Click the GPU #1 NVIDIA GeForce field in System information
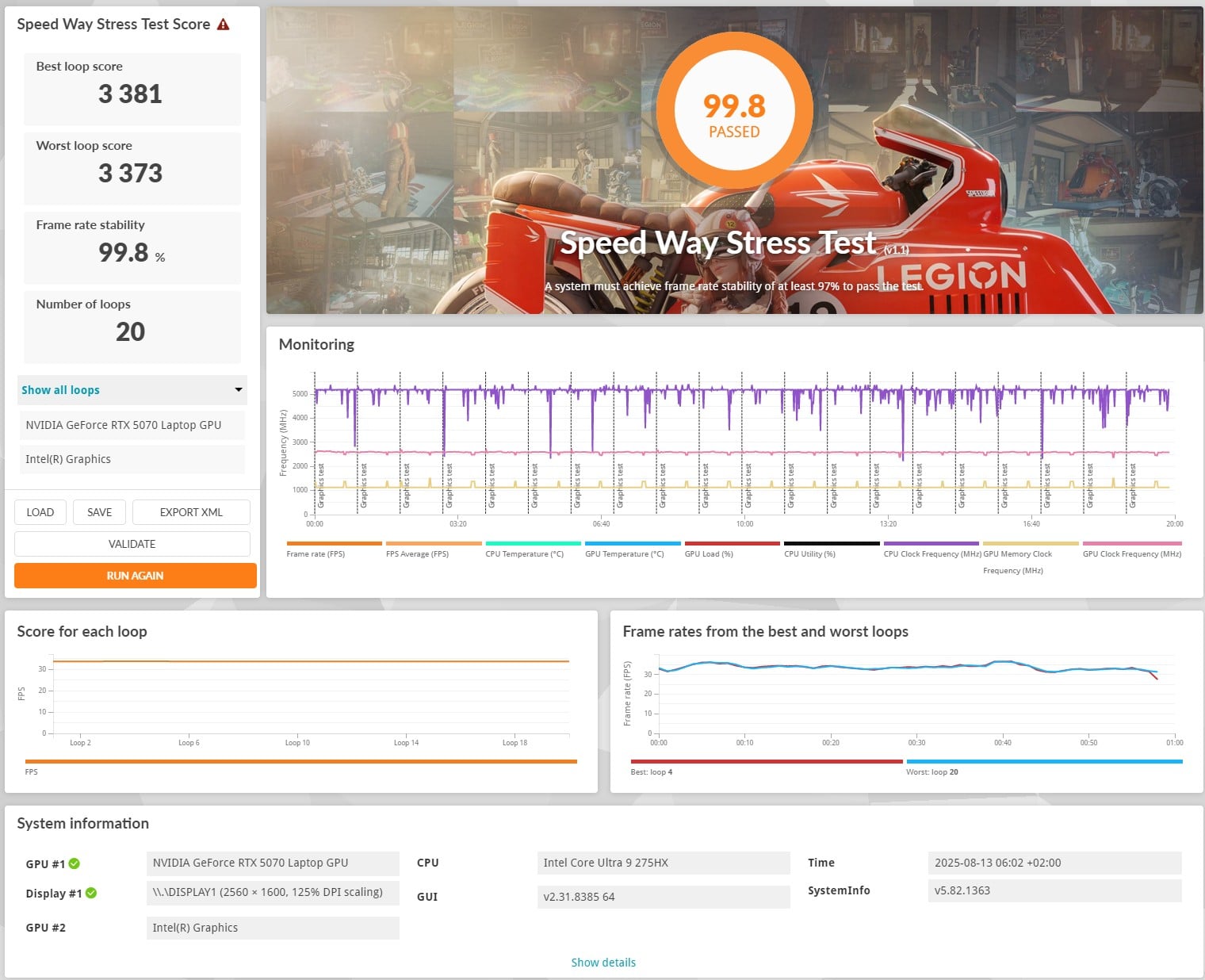1205x980 pixels. 273,863
